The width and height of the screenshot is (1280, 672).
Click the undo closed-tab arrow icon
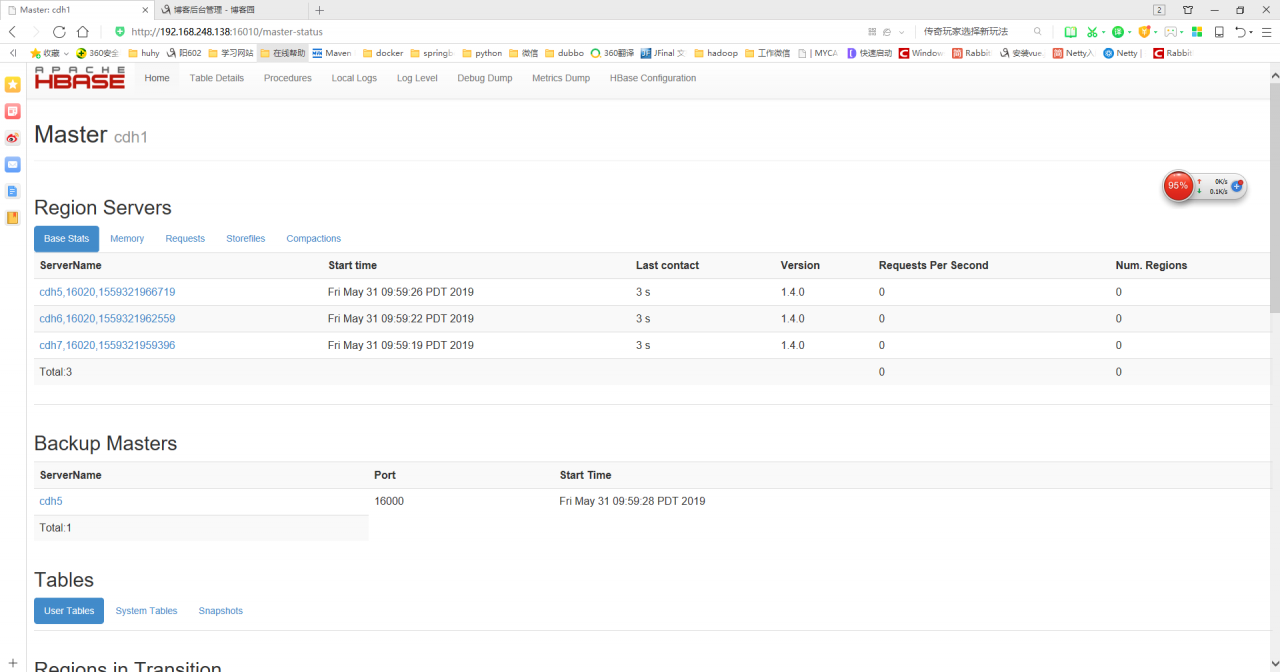coord(1240,32)
